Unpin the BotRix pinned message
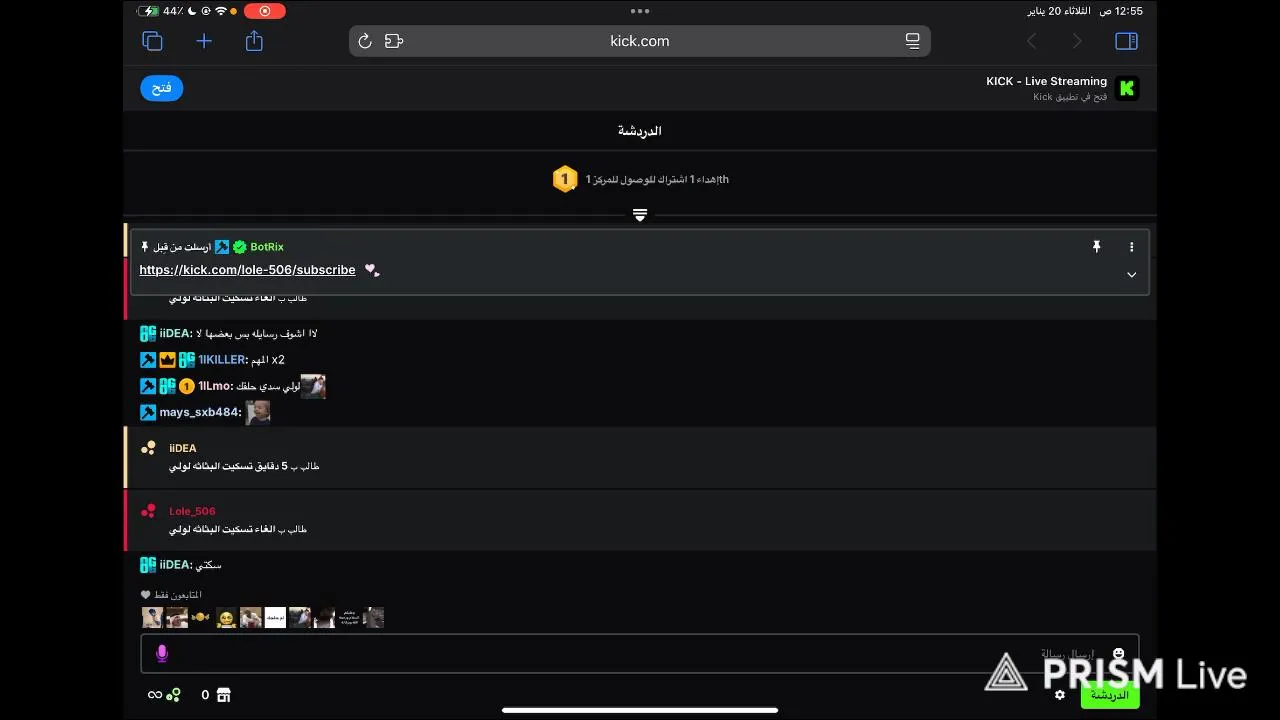The width and height of the screenshot is (1280, 720). (x=1096, y=247)
